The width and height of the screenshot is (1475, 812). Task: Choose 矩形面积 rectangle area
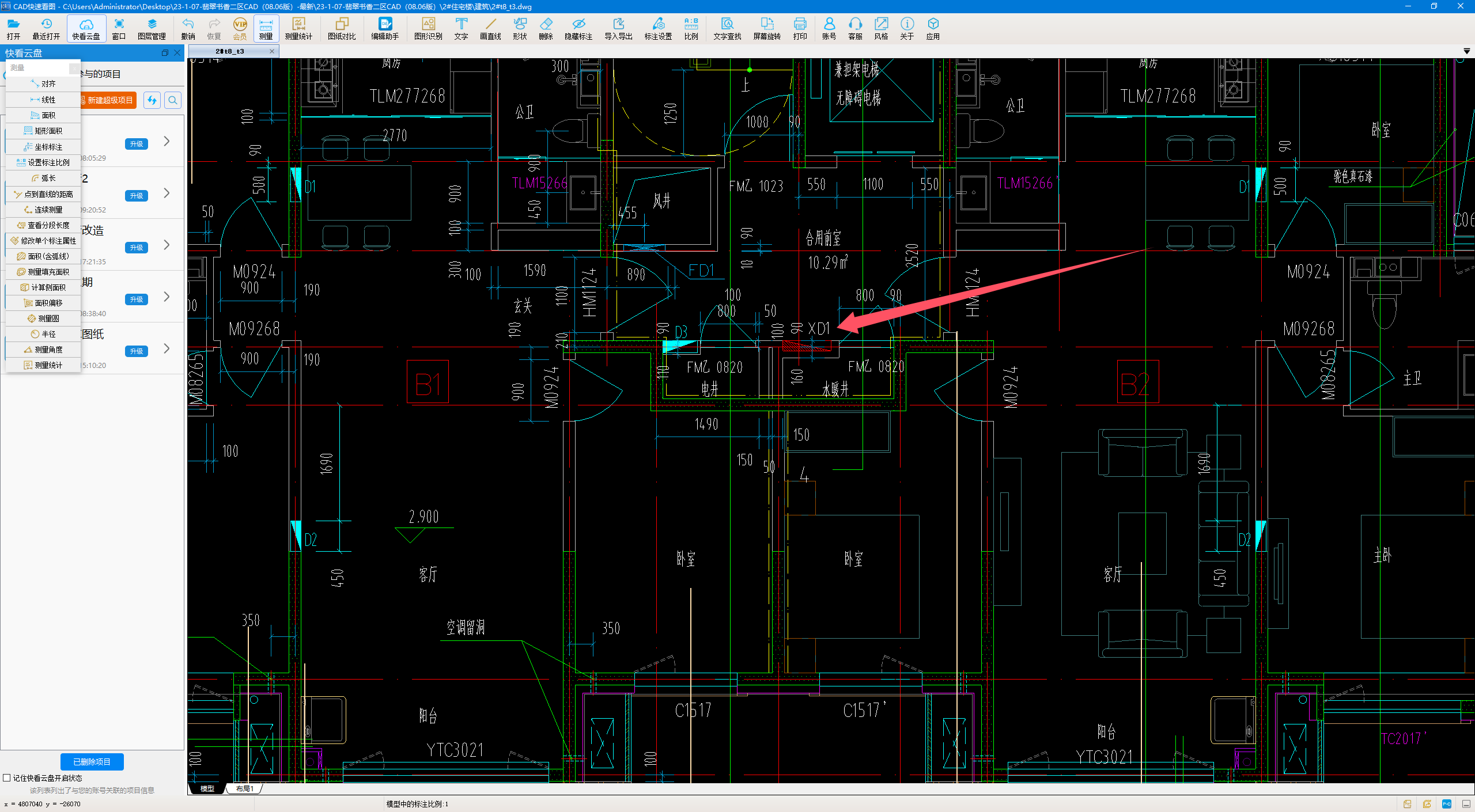(x=43, y=131)
